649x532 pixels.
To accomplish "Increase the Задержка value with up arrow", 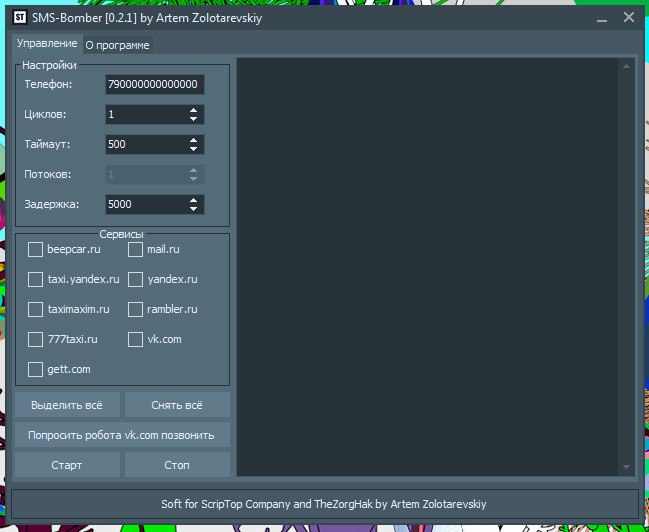I will 193,200.
